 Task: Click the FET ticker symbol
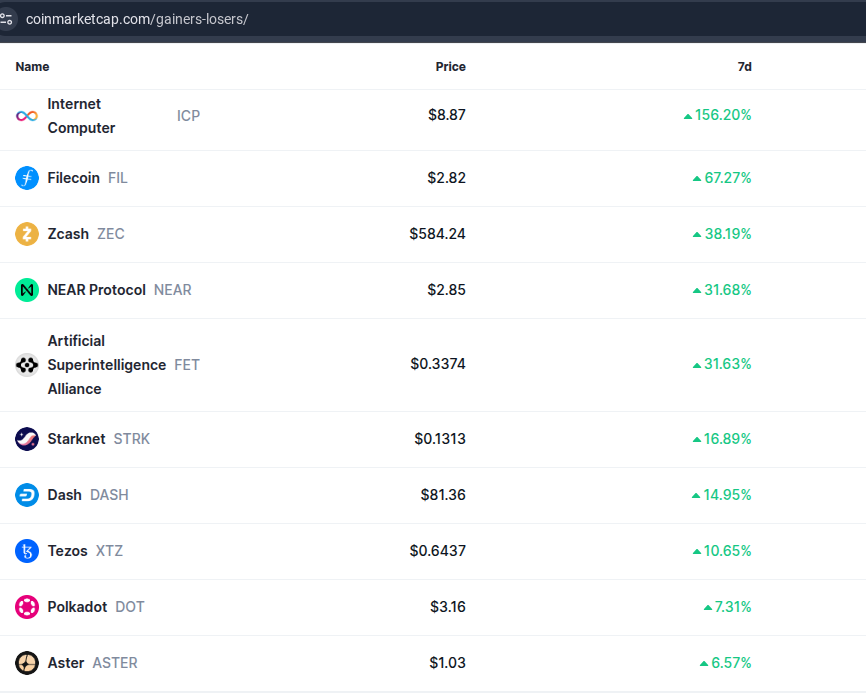click(187, 365)
